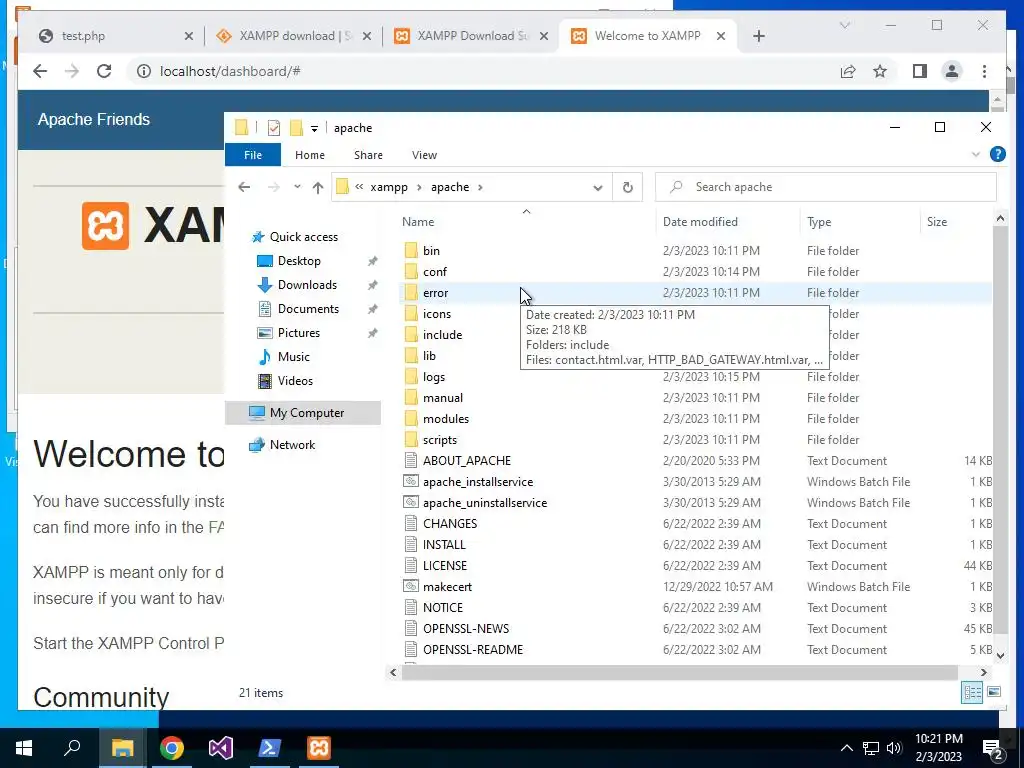Click file list vertical scrollbar down arrow
Screen dimensions: 1024x768
[x=1000, y=656]
